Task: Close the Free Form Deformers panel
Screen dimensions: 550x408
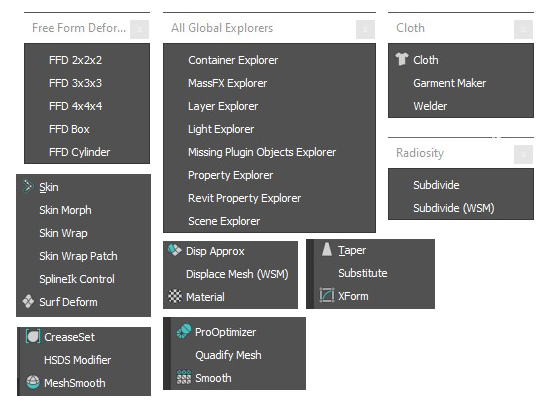Action: 140,29
